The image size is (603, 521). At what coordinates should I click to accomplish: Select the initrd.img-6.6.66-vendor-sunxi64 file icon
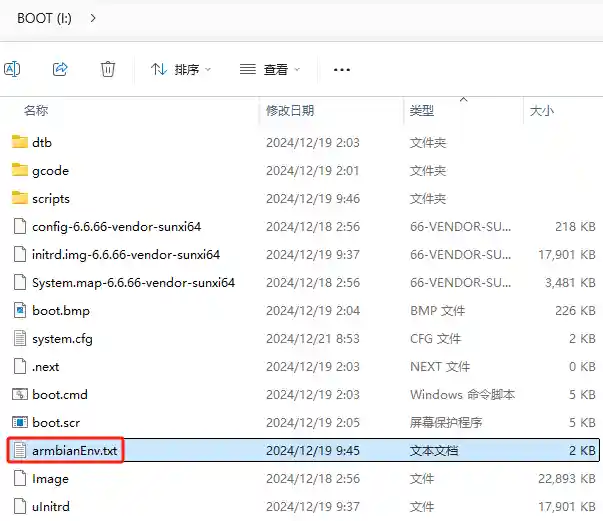click(x=20, y=254)
